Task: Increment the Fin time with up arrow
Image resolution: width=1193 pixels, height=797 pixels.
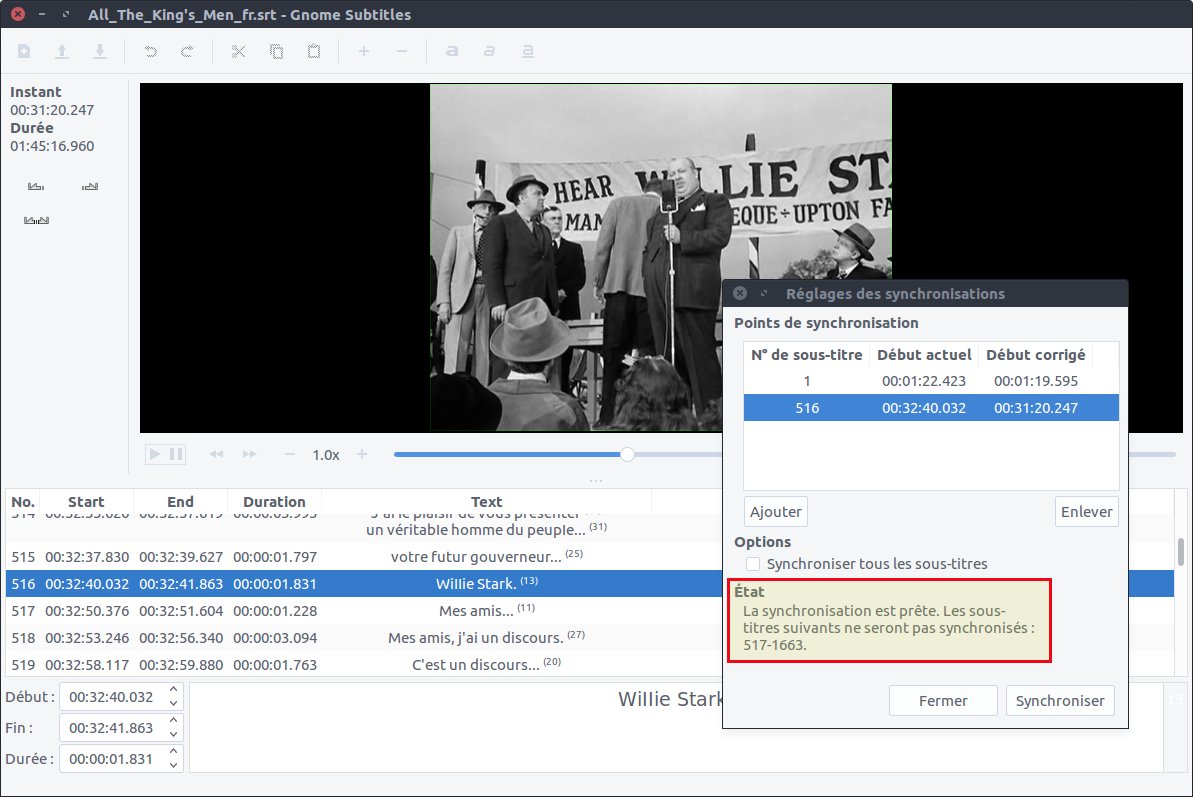Action: (173, 721)
